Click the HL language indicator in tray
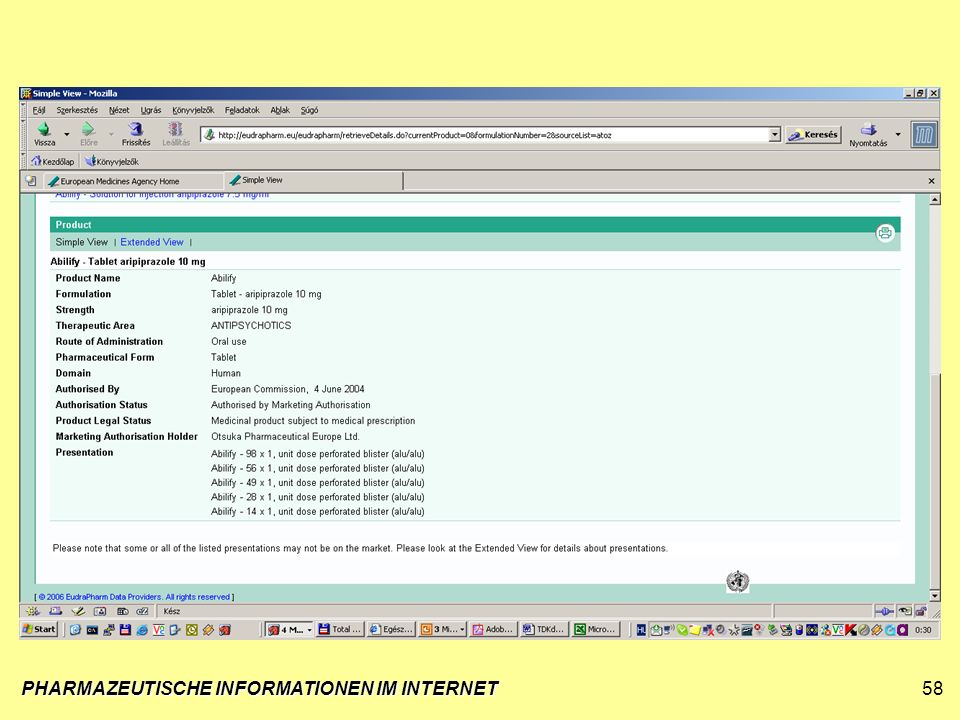960x720 pixels. click(641, 629)
